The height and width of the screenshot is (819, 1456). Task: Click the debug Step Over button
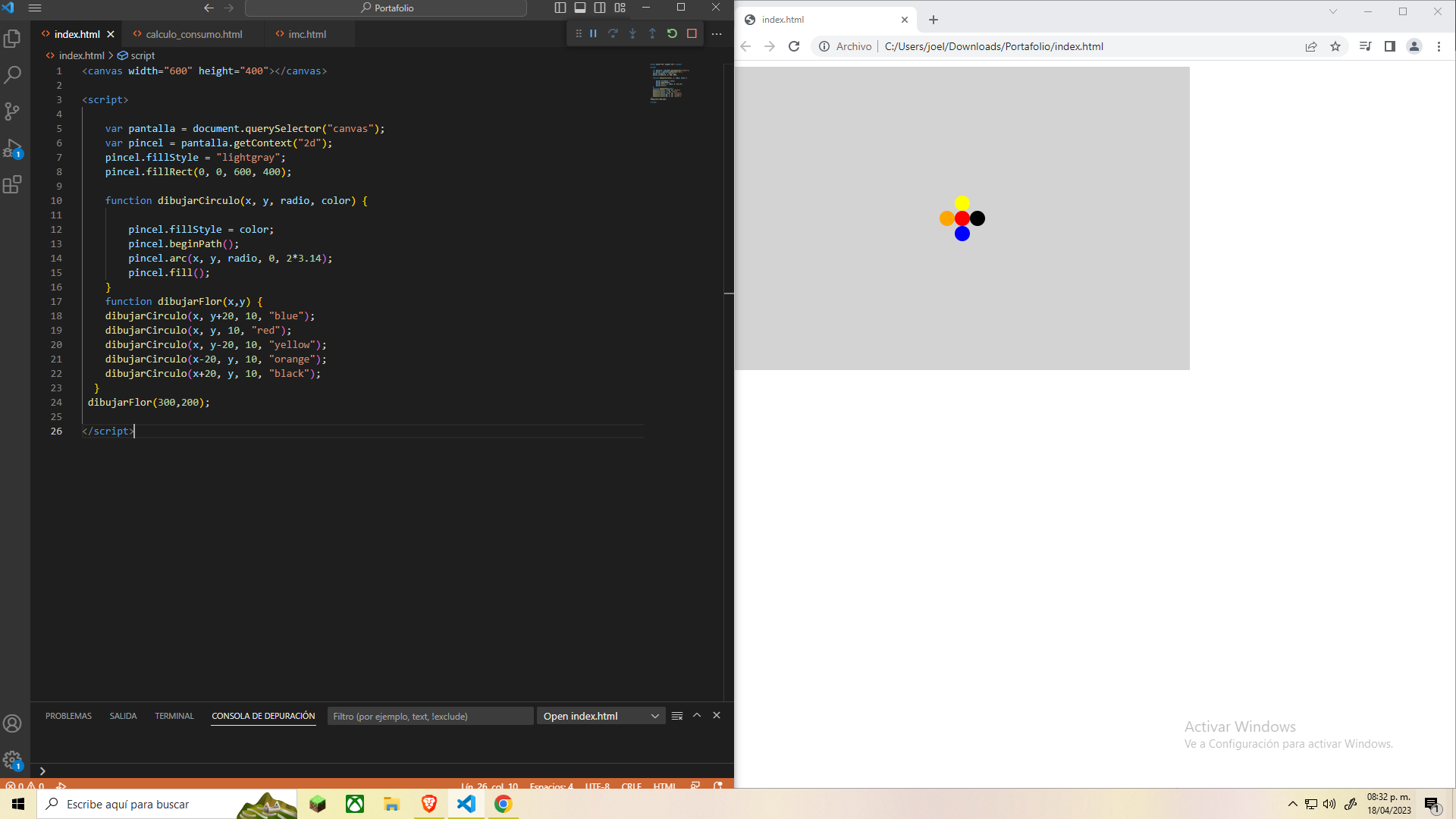click(613, 33)
